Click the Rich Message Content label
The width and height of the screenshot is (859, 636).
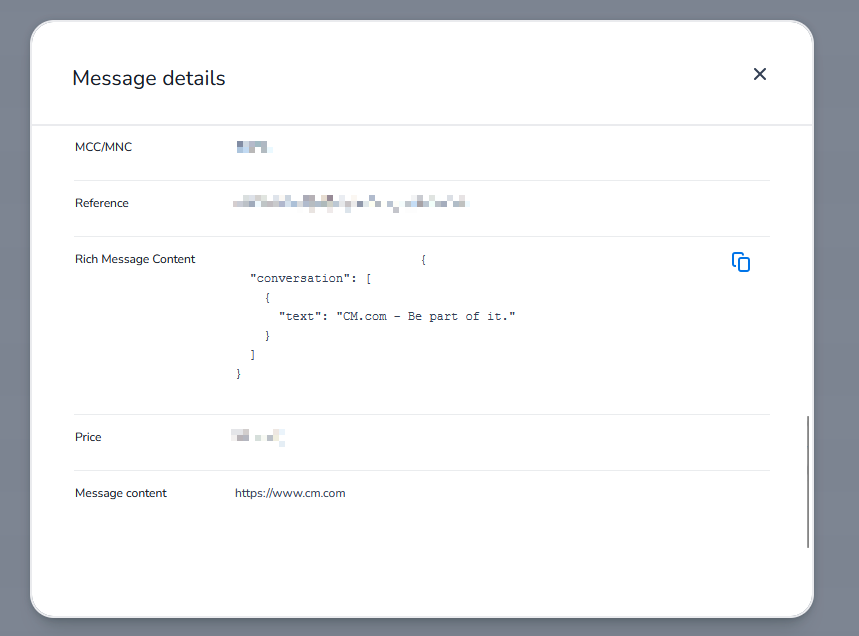pyautogui.click(x=135, y=259)
